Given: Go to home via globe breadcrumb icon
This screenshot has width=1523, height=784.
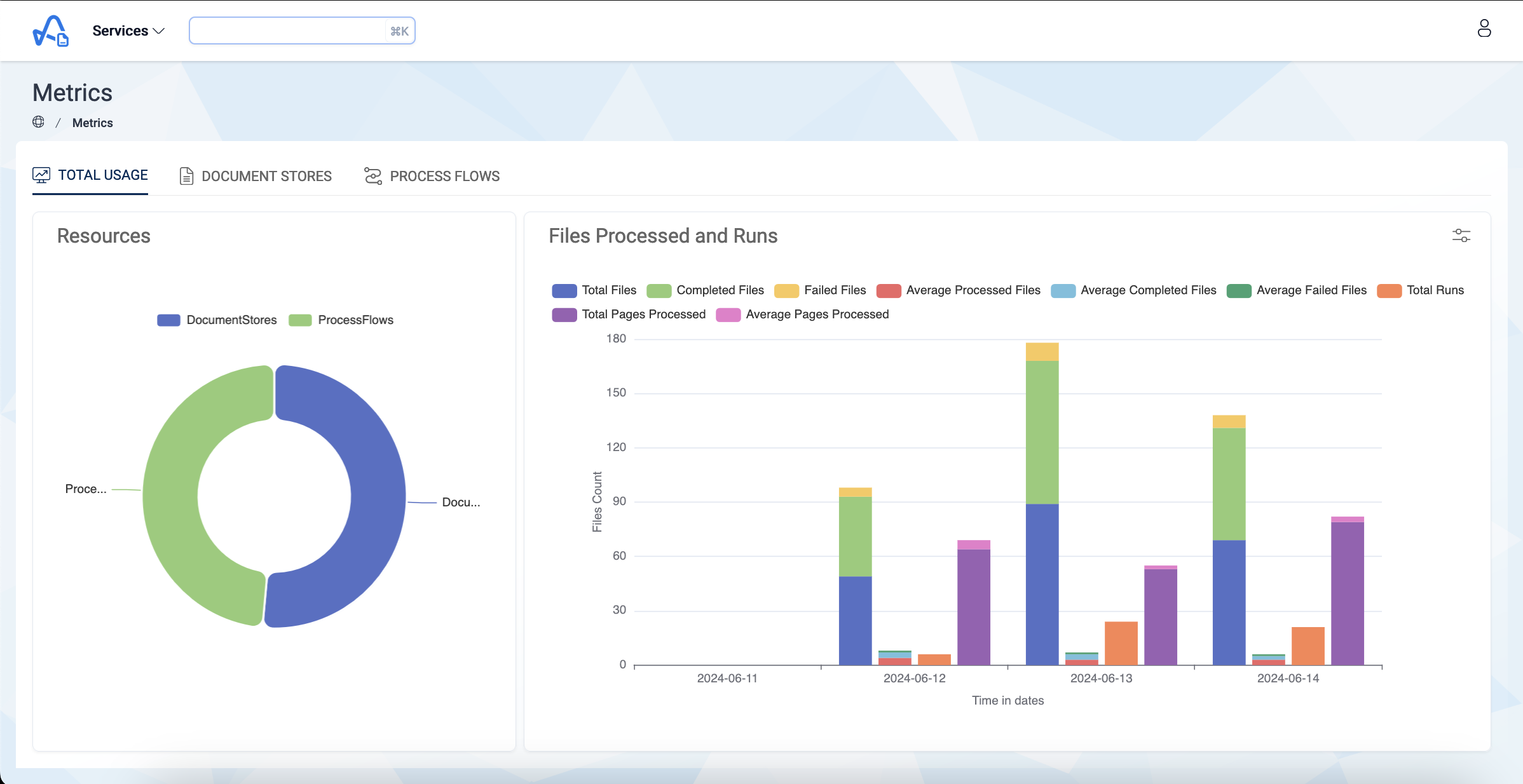Looking at the screenshot, I should (39, 122).
